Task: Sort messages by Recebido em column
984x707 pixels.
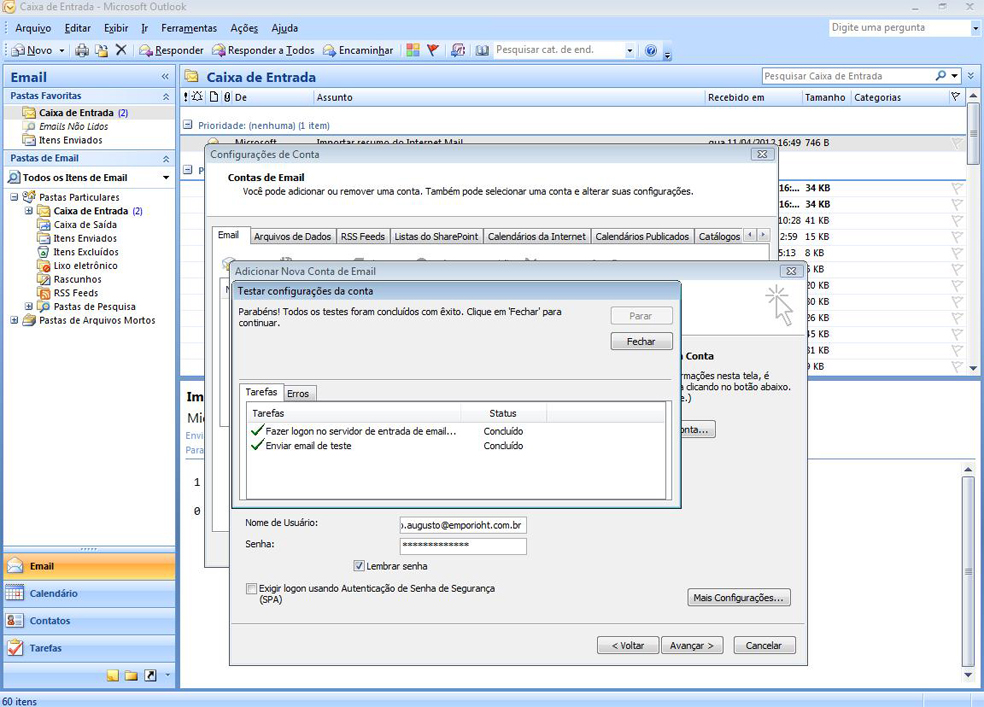Action: [753, 97]
